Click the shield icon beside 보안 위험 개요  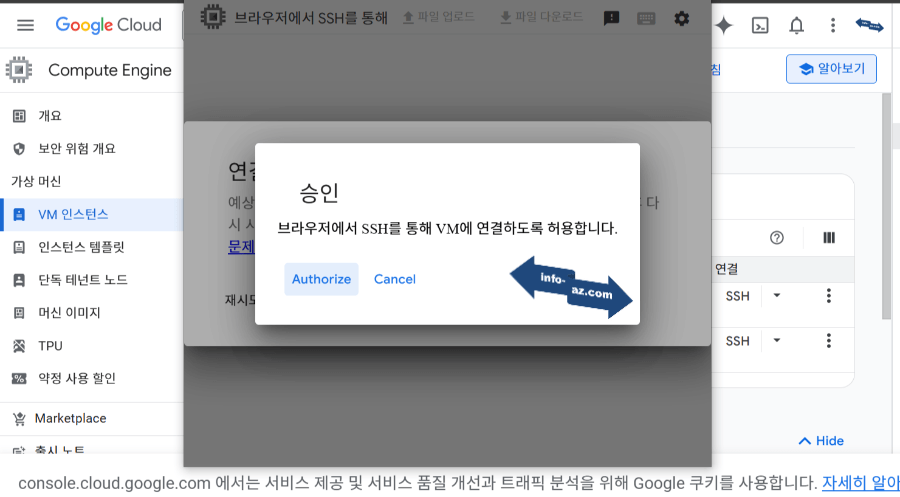pos(19,149)
